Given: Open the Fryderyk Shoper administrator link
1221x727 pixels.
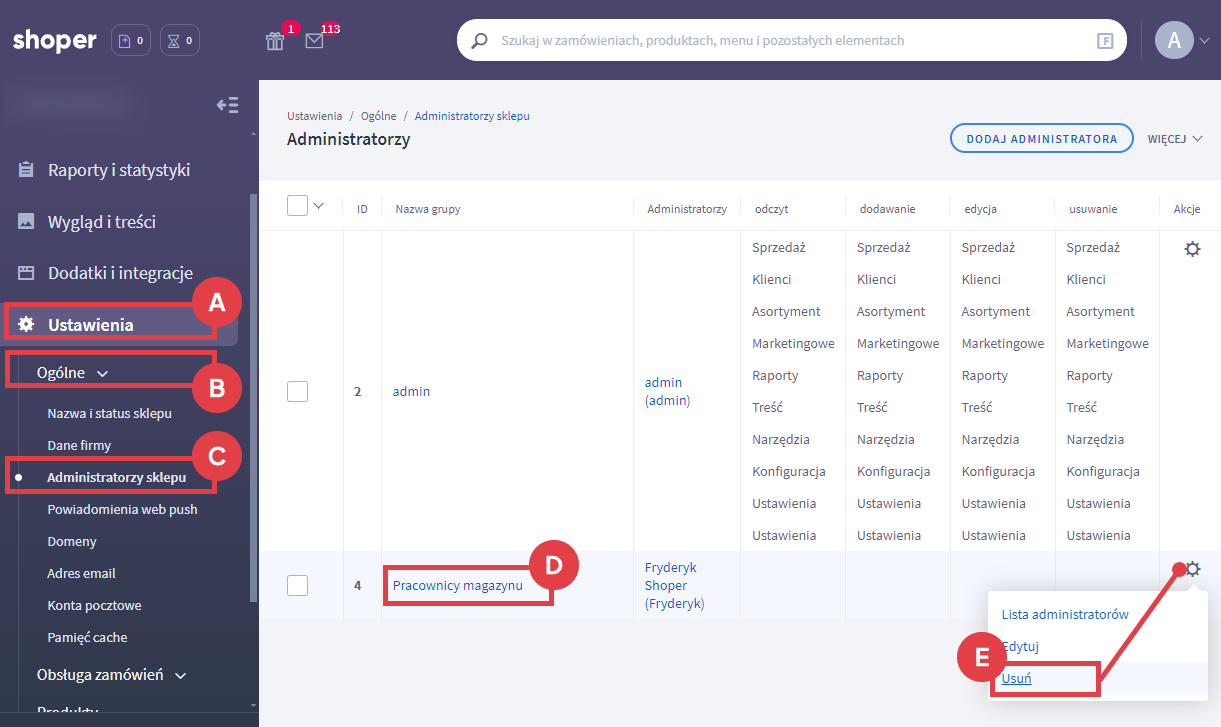Looking at the screenshot, I should coord(675,585).
